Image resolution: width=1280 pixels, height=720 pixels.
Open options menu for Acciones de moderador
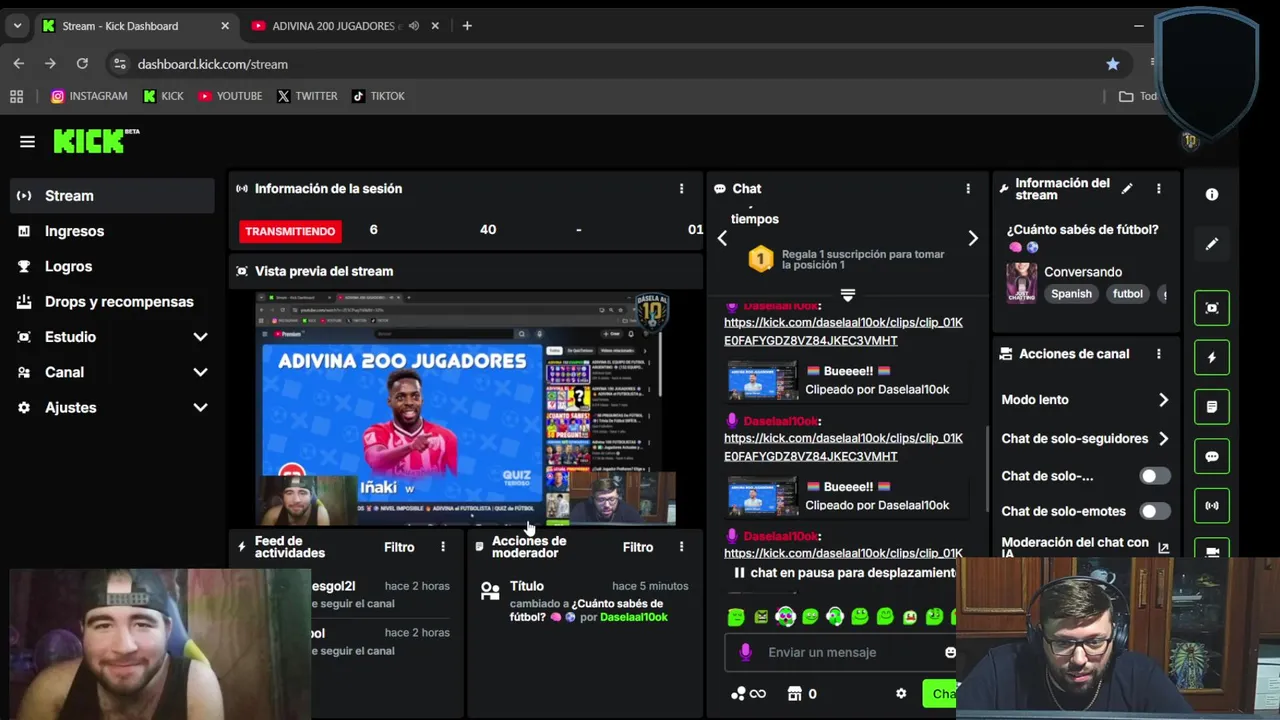682,547
